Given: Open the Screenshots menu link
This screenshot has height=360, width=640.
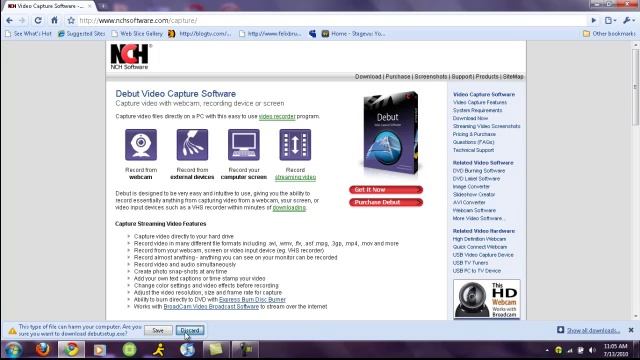Looking at the screenshot, I should pos(431,77).
